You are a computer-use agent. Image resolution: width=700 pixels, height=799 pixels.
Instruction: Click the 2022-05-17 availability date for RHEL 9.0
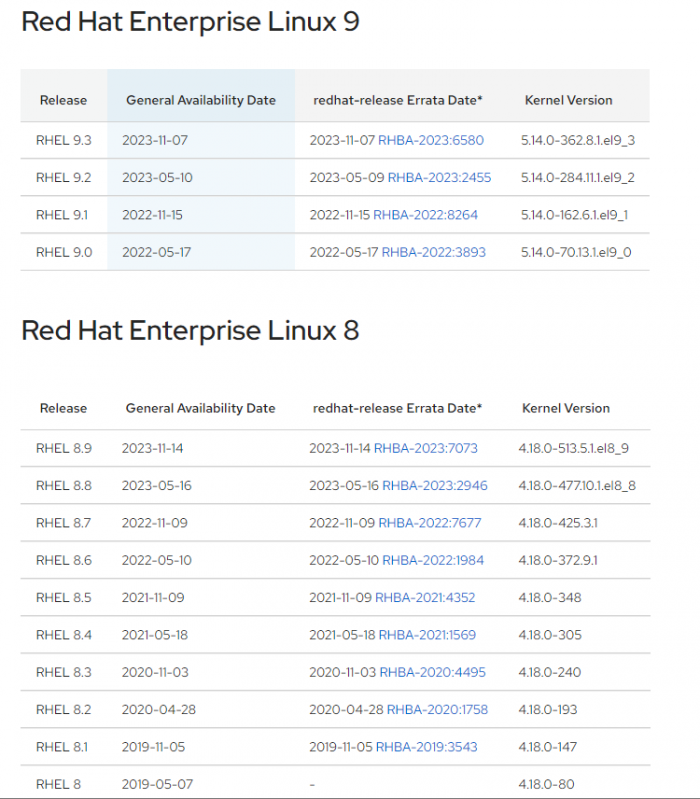point(156,252)
